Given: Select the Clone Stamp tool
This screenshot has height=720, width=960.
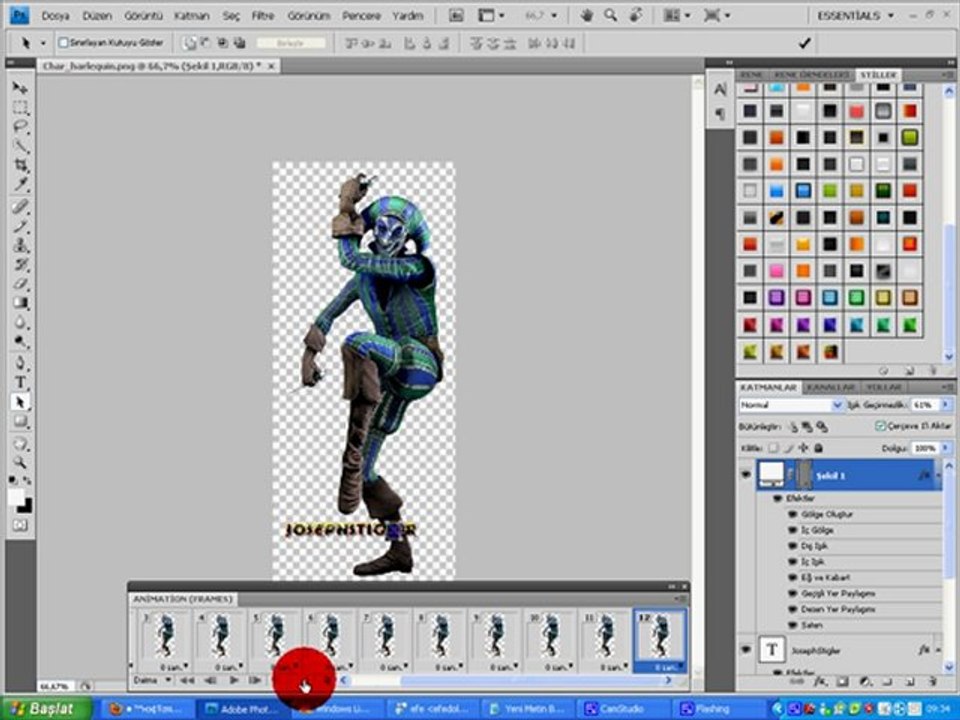Looking at the screenshot, I should [x=20, y=246].
